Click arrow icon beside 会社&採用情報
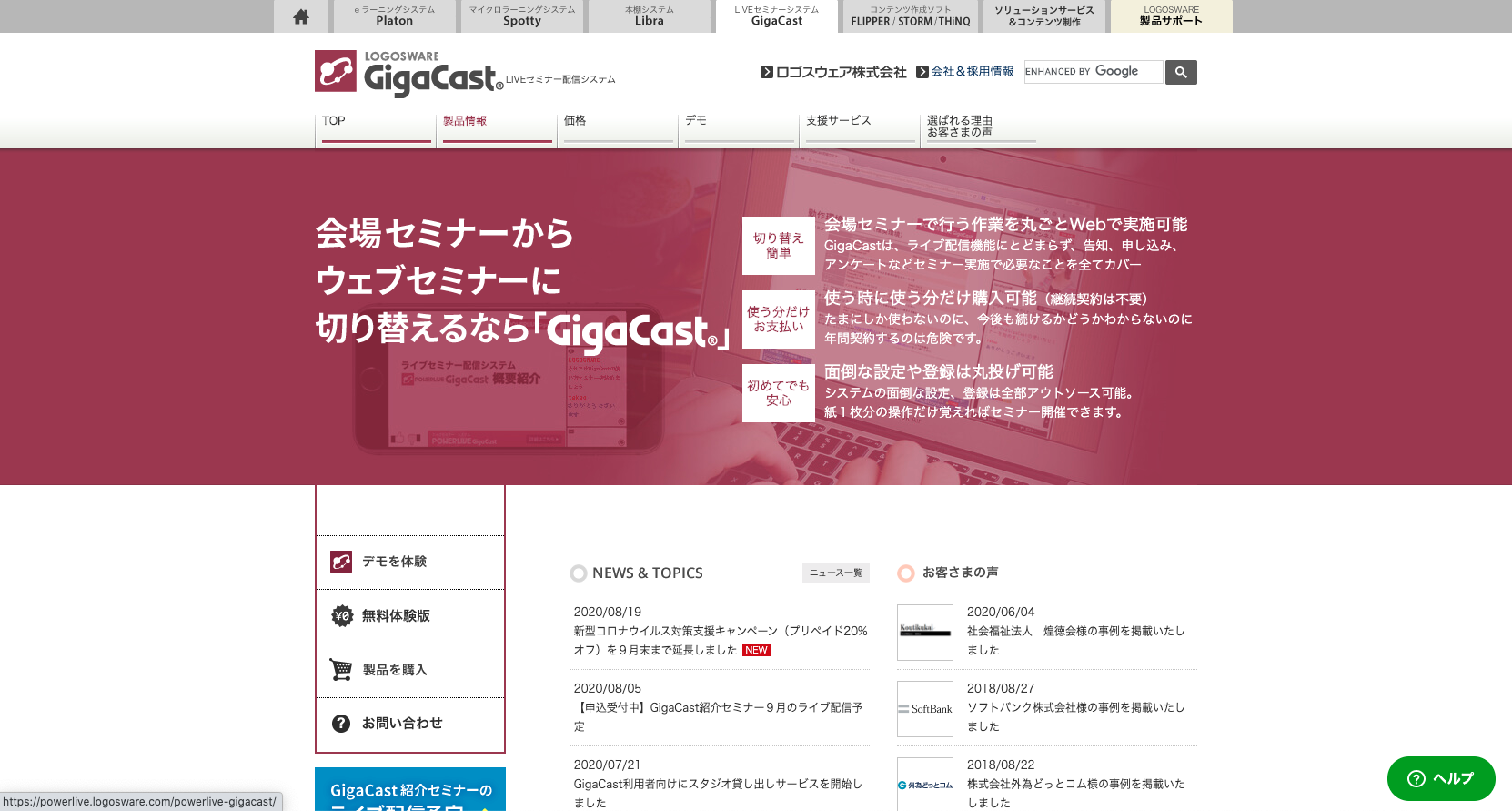This screenshot has width=1512, height=811. point(922,72)
